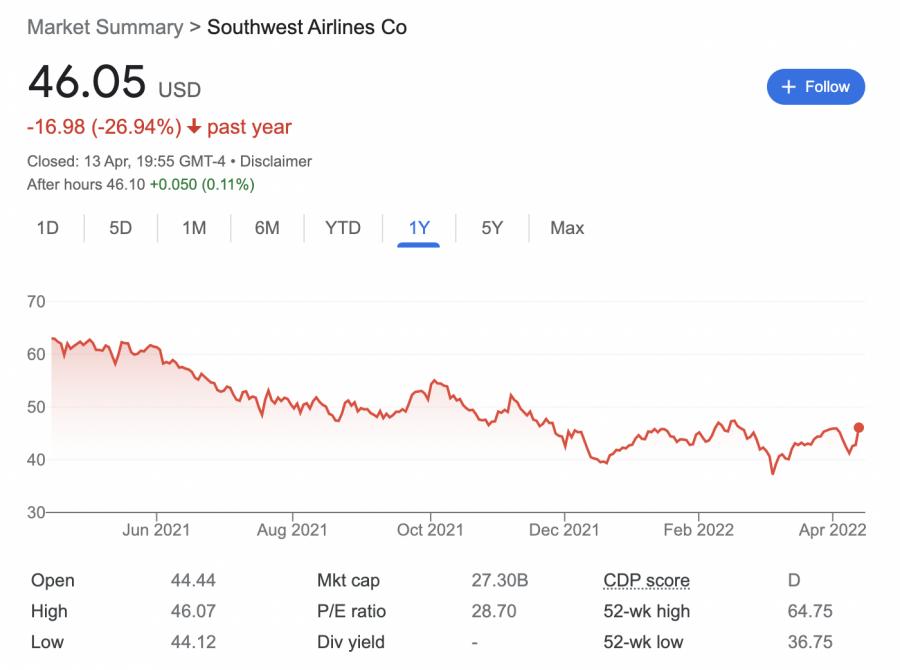
Task: Open the Disclaimer link
Action: point(275,161)
